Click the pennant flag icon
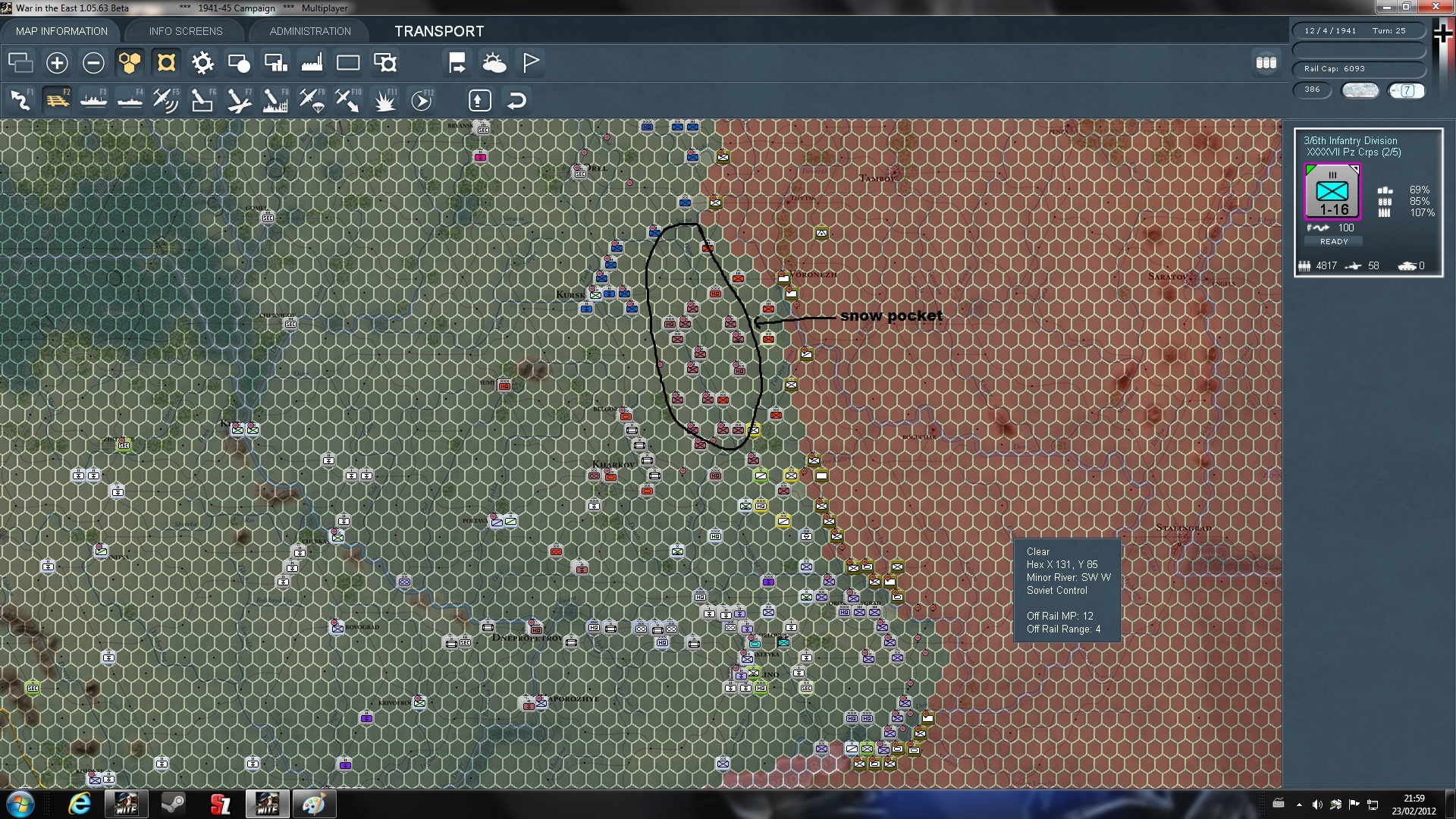 [531, 63]
